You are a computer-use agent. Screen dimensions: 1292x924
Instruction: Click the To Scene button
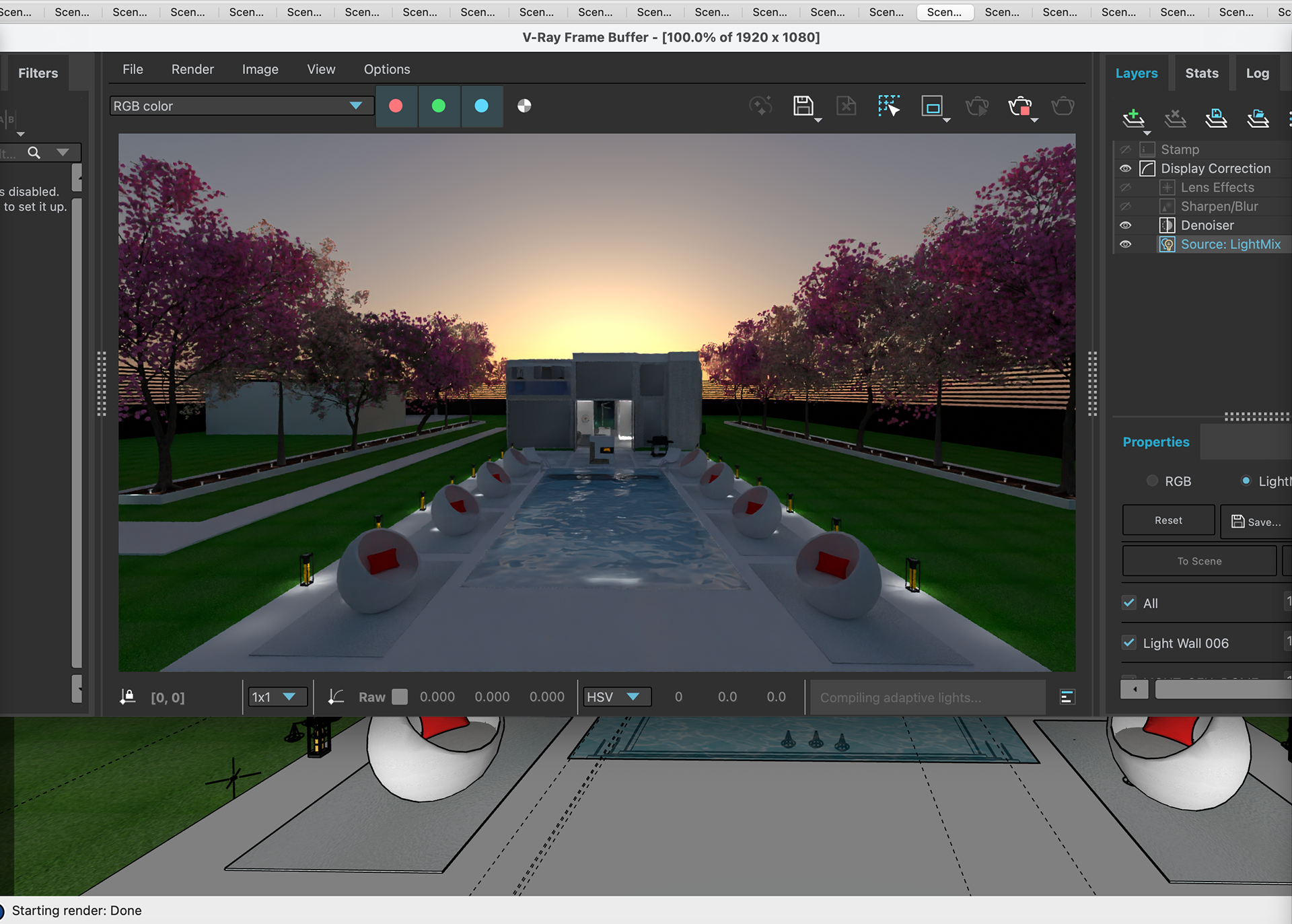[x=1198, y=561]
